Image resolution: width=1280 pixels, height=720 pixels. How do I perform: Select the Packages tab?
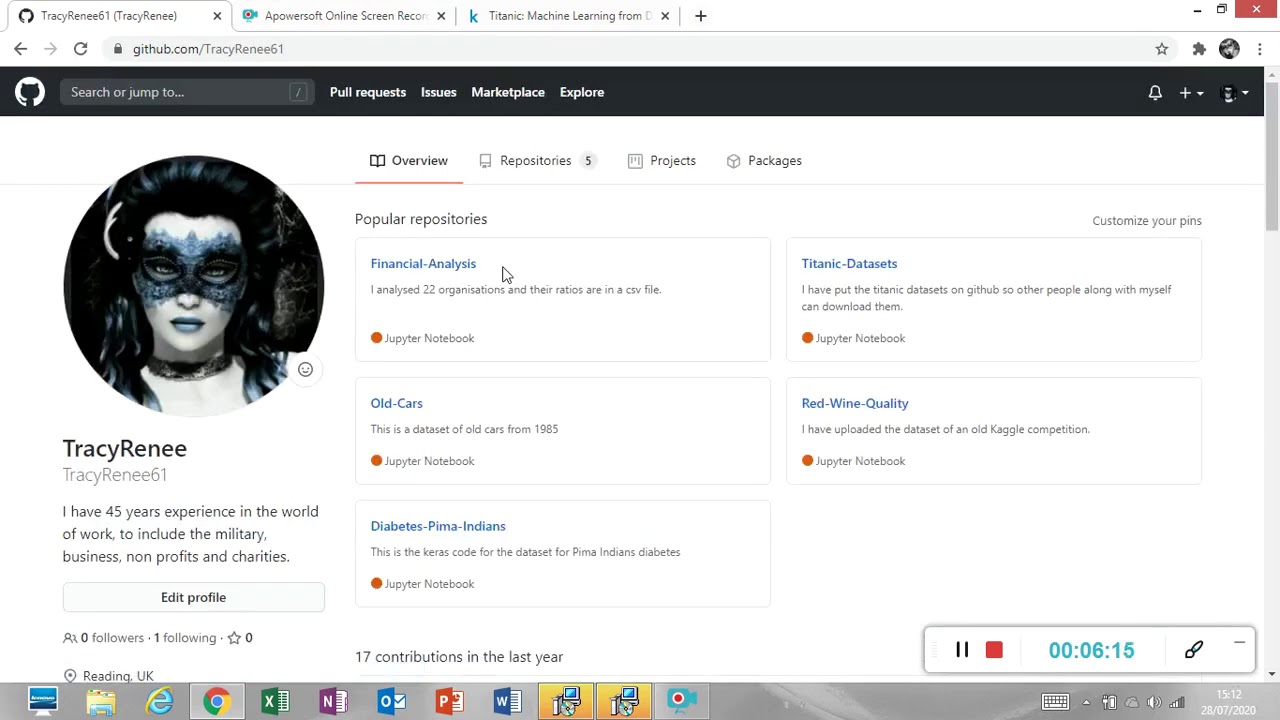[x=764, y=161]
